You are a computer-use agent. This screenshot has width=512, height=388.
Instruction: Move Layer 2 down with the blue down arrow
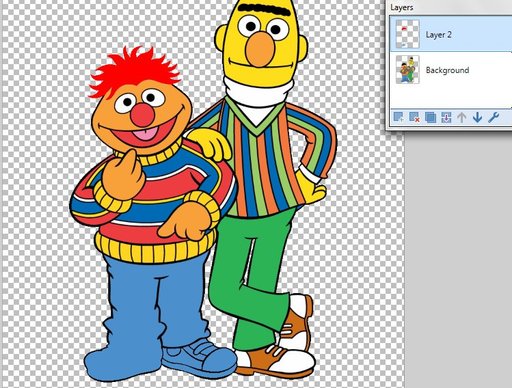[477, 117]
